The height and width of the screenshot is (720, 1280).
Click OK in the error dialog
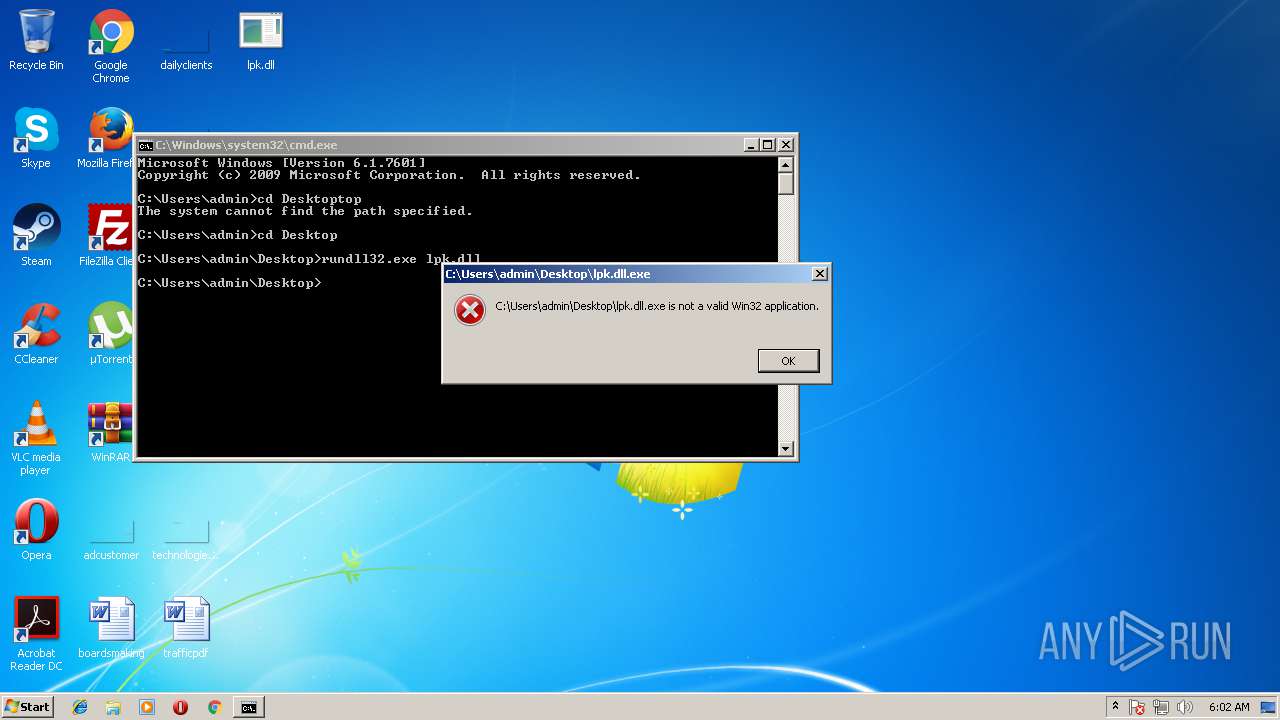pyautogui.click(x=788, y=361)
